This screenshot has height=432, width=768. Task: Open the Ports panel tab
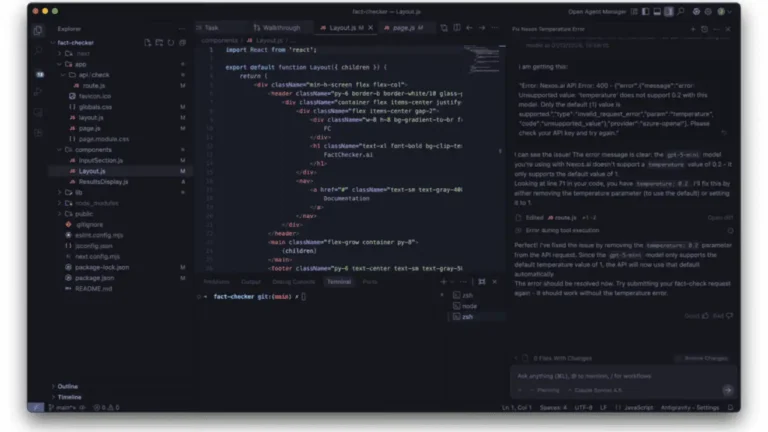370,282
